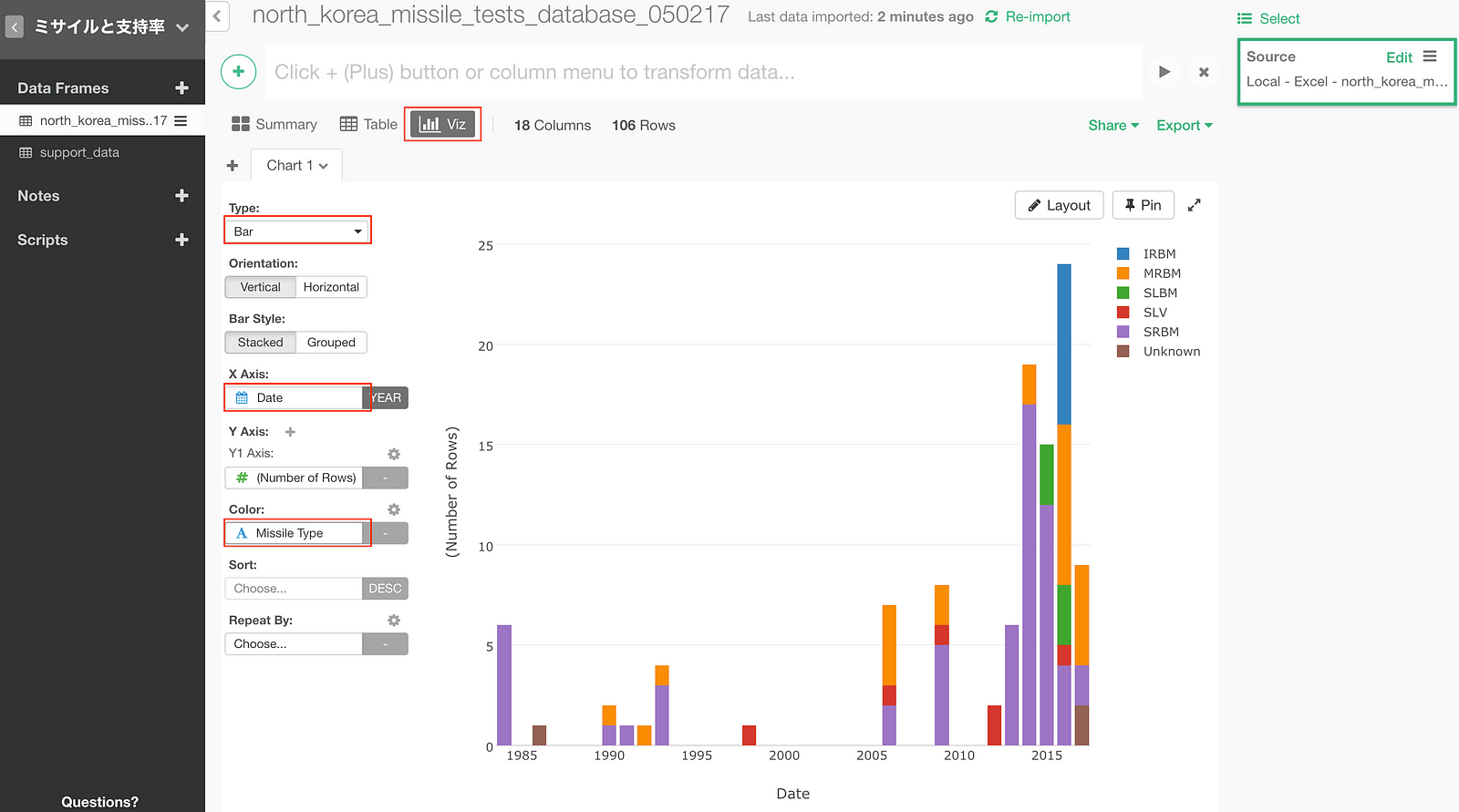Click the Select step link

click(x=1268, y=18)
